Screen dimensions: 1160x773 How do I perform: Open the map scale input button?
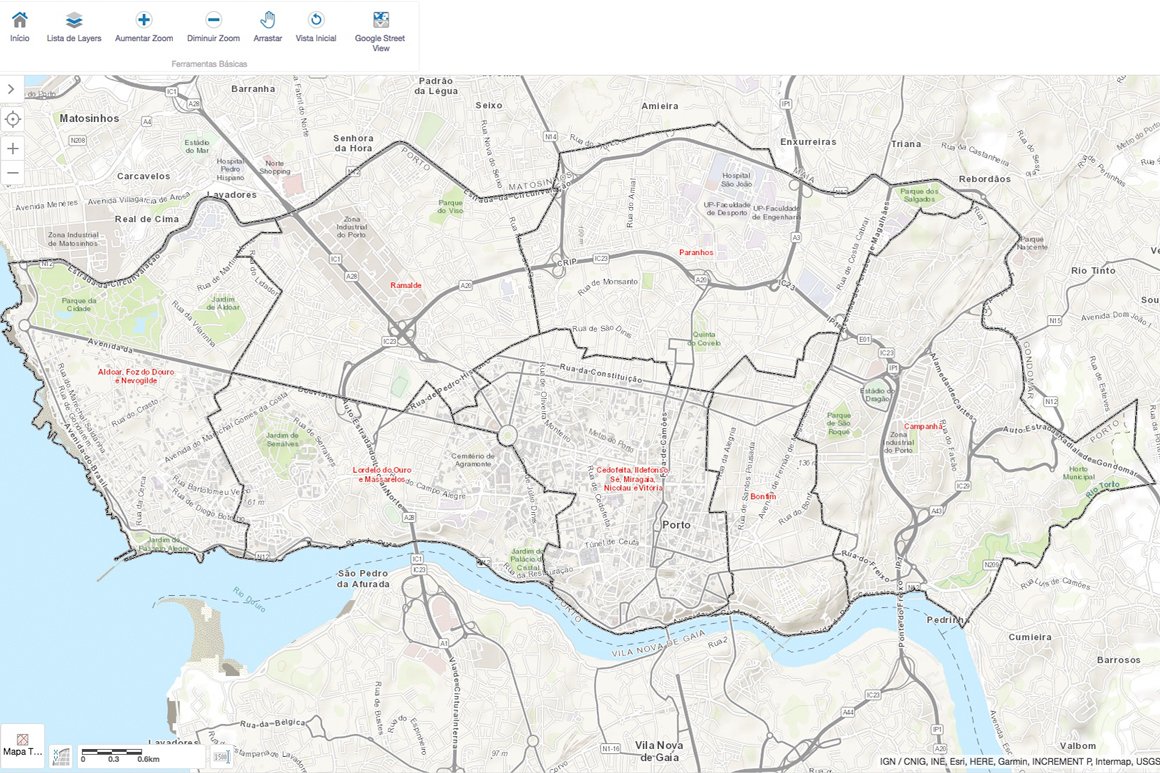coord(221,756)
